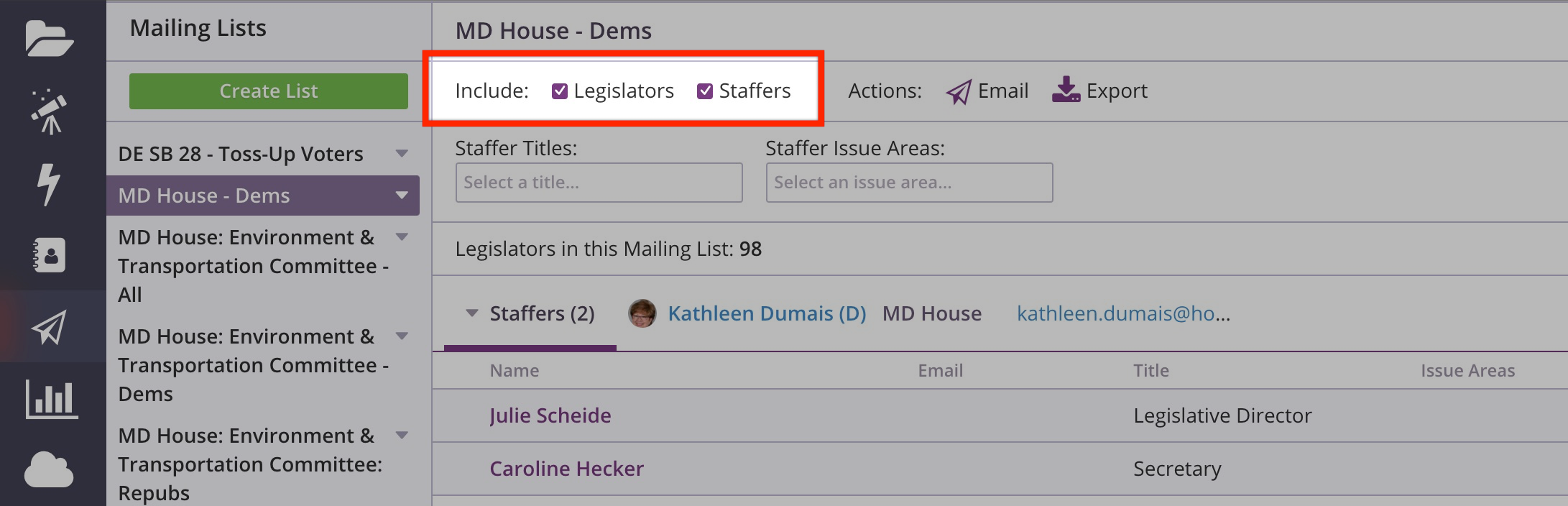Open the telescope discovery icon

click(x=49, y=111)
